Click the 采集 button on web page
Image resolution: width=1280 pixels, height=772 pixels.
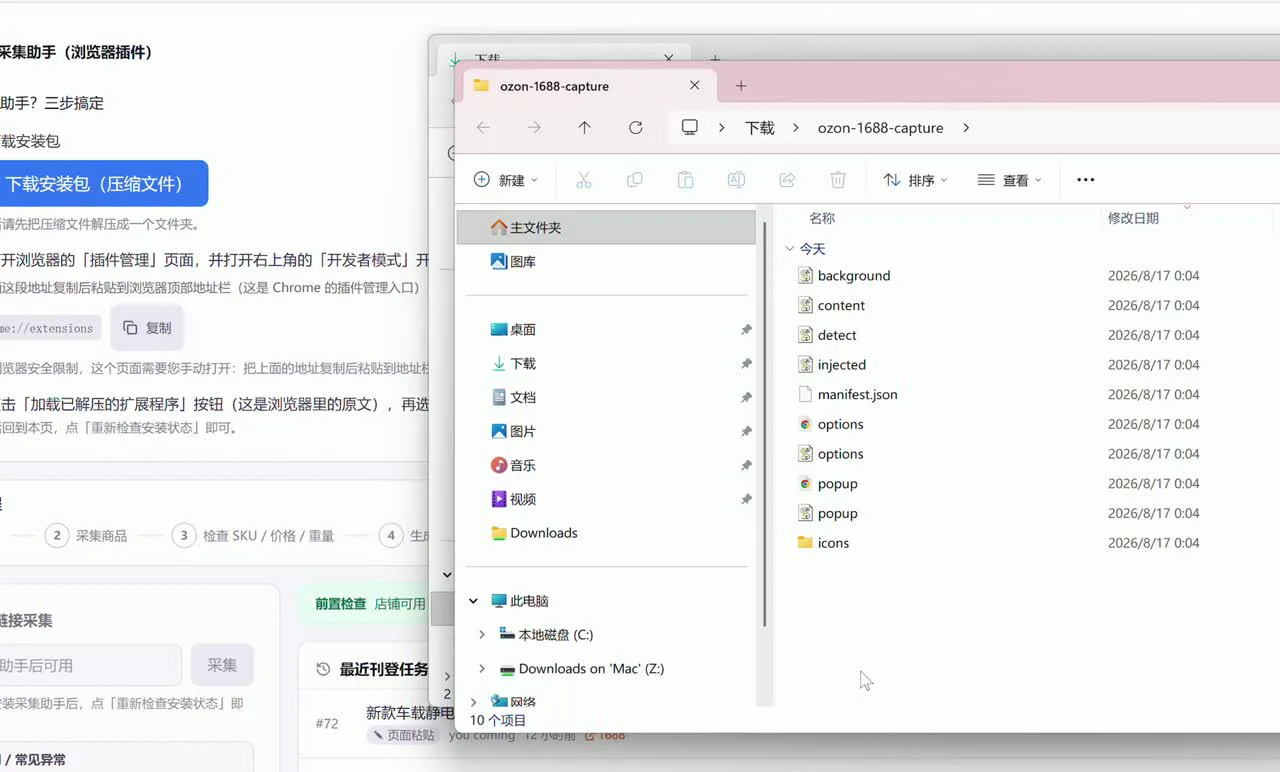[222, 665]
